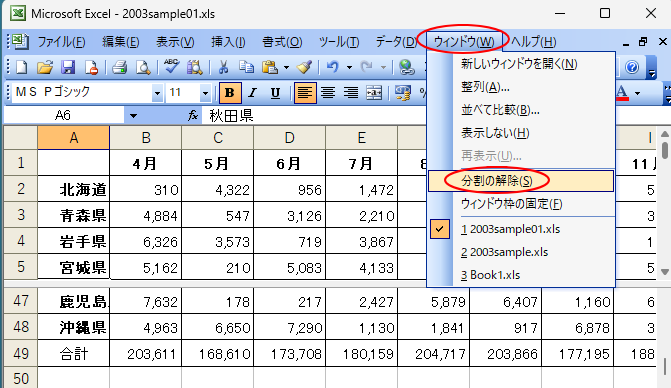Toggle Bold formatting
This screenshot has width=671, height=388.
coord(230,92)
